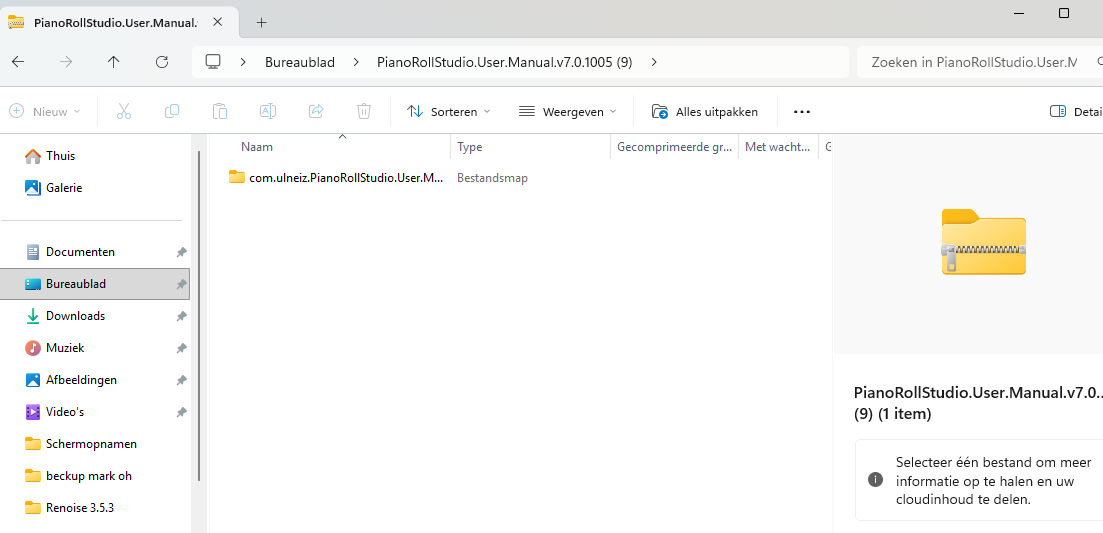Expand the breadcrumb chevron after Bureaublad
Screen dimensions: 1103x533
point(357,62)
